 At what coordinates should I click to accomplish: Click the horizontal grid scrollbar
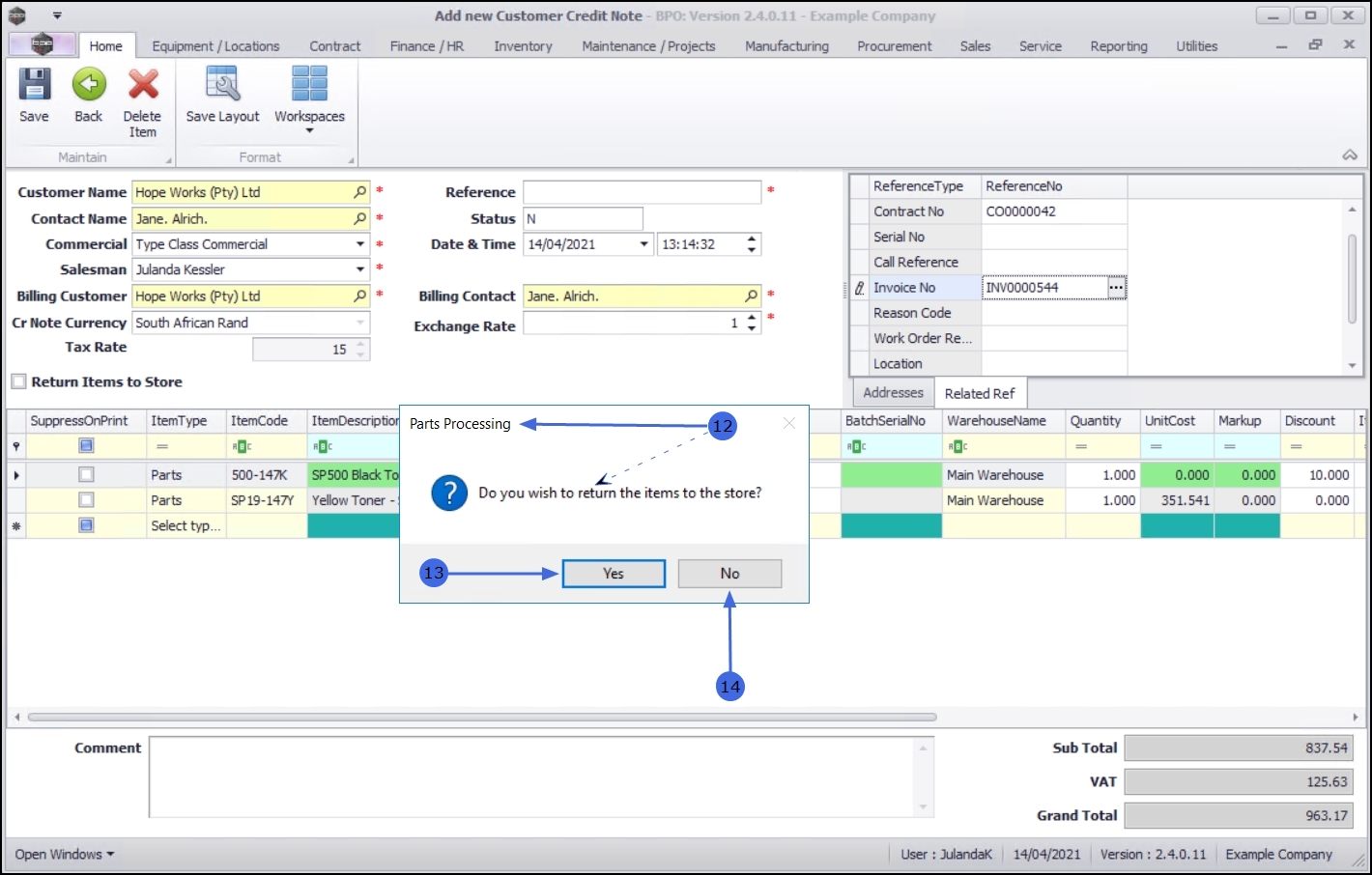pos(481,718)
